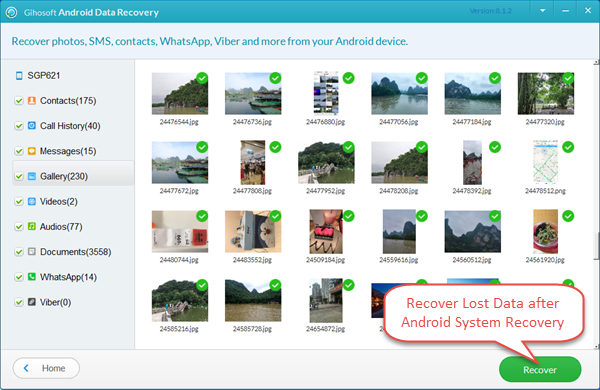600x390 pixels.
Task: Click the Audios music note icon
Action: click(x=32, y=227)
